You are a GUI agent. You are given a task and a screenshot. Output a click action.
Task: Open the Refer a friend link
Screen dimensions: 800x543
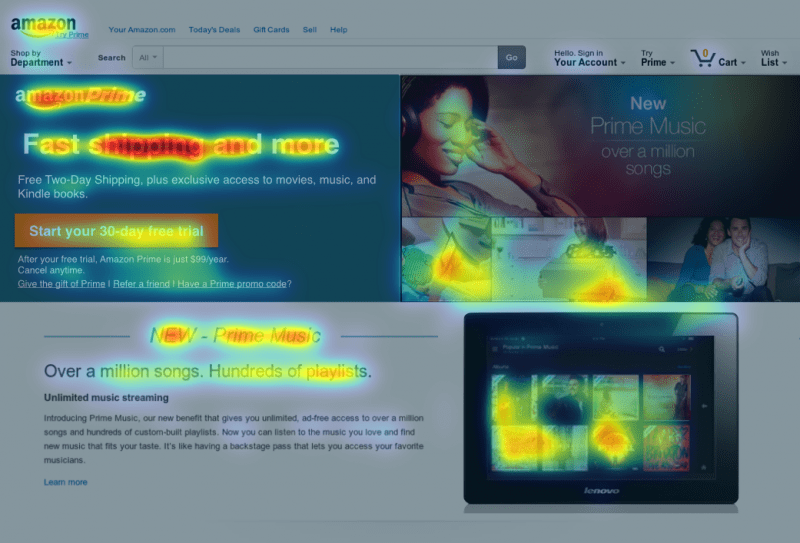tap(141, 284)
